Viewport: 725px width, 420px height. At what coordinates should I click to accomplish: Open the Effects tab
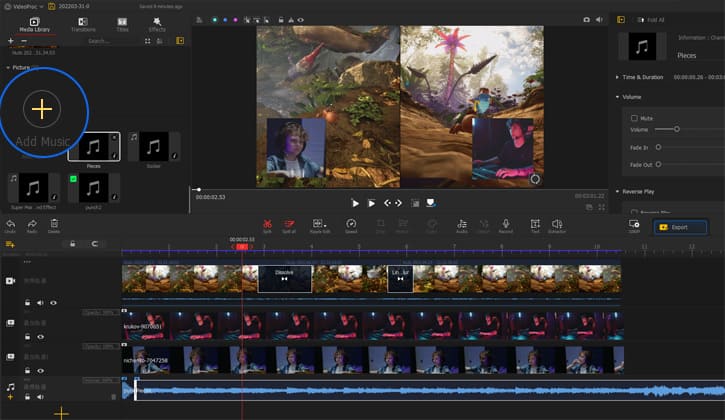click(x=157, y=24)
